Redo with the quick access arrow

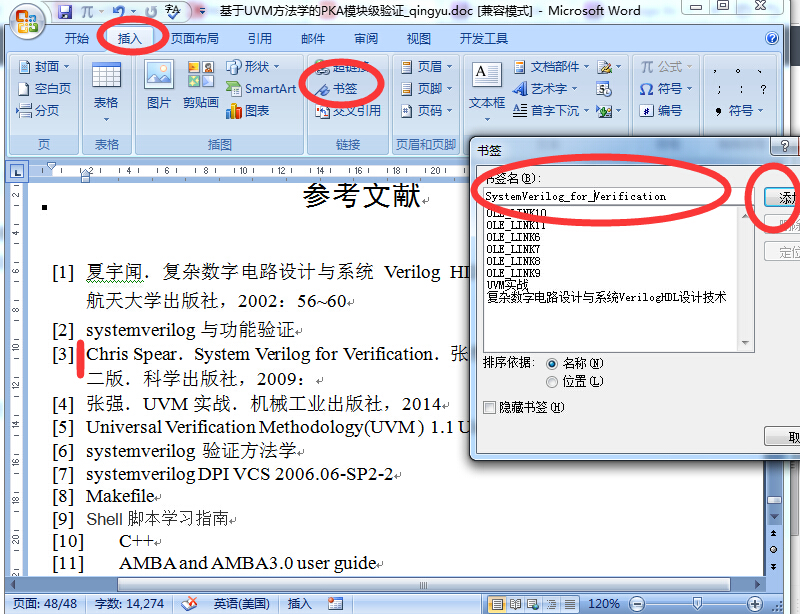[151, 11]
